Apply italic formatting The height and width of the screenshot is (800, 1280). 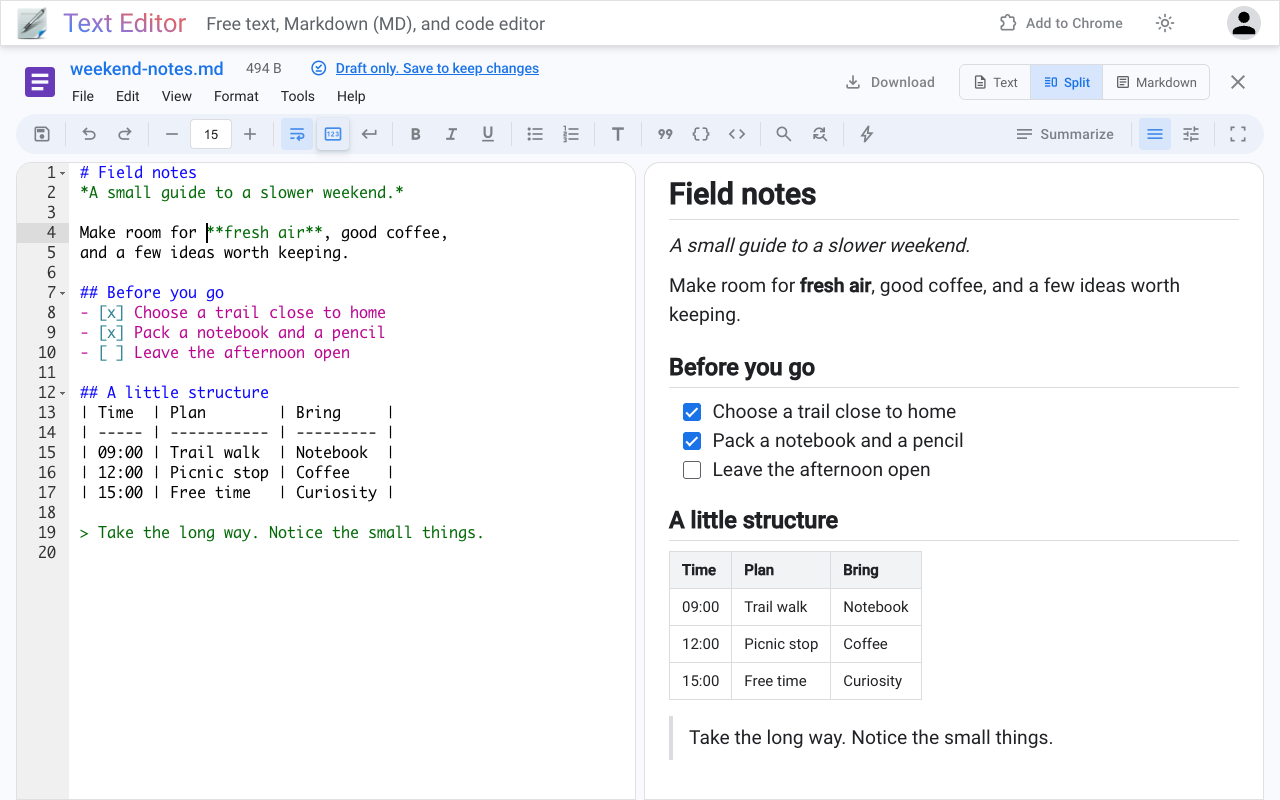pyautogui.click(x=452, y=134)
